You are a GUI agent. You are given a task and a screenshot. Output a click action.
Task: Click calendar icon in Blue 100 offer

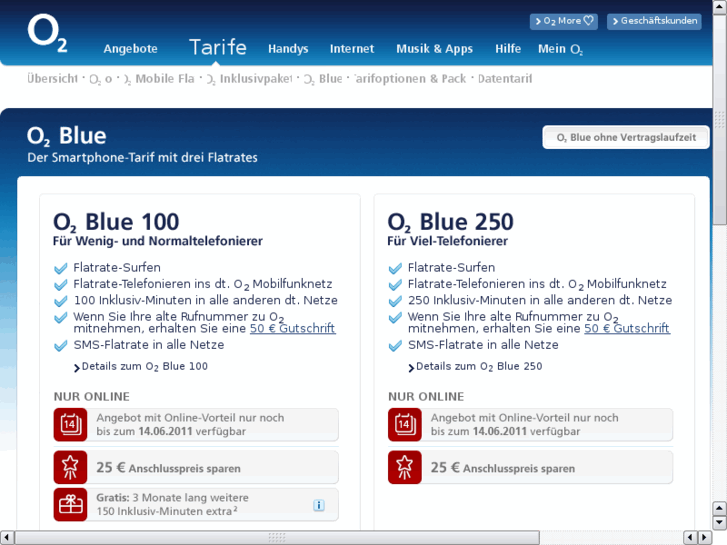(x=70, y=424)
